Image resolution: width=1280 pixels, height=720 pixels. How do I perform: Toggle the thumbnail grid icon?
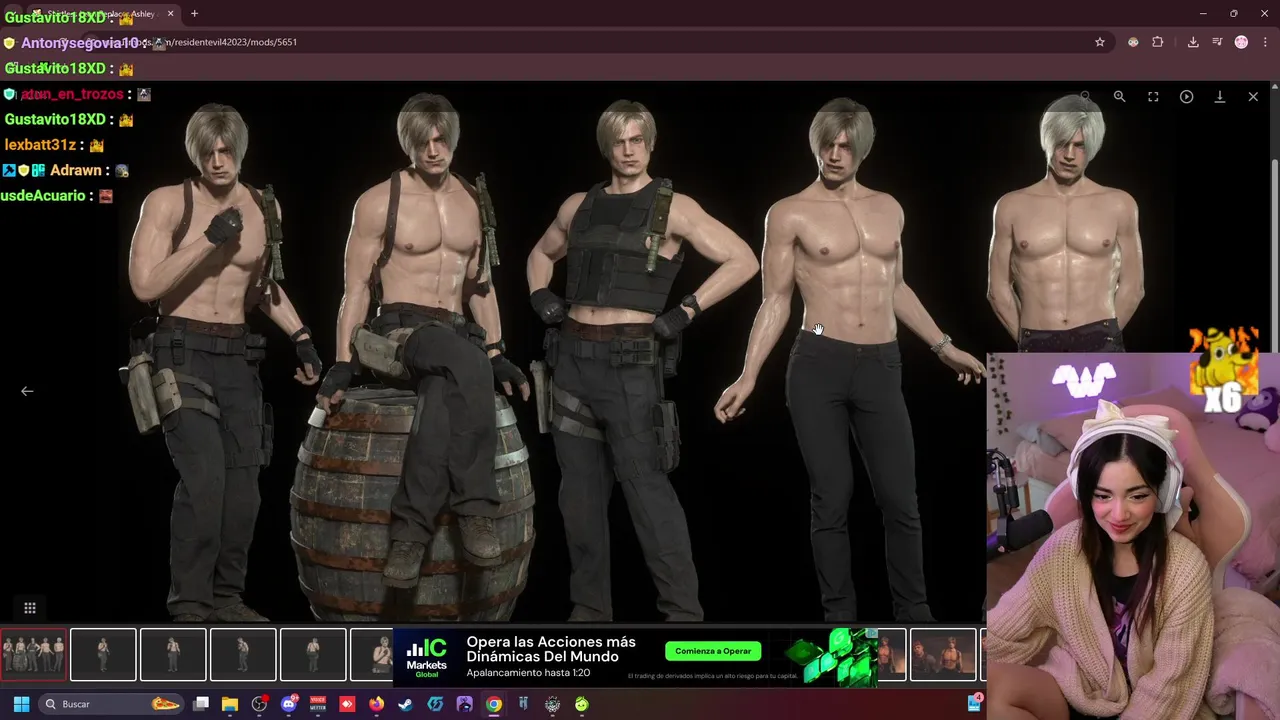tap(30, 608)
